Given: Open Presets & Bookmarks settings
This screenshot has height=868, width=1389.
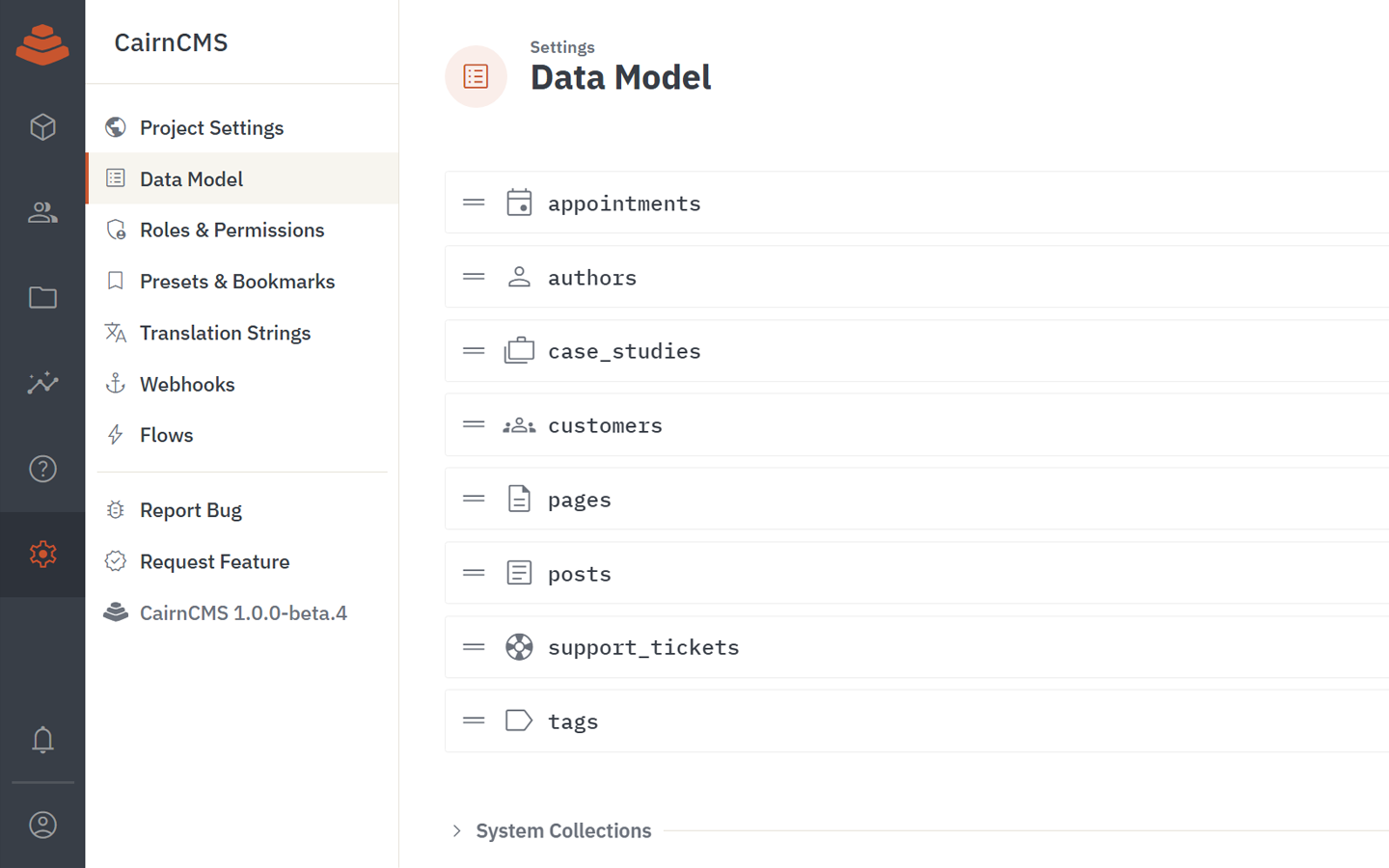Looking at the screenshot, I should pyautogui.click(x=242, y=281).
